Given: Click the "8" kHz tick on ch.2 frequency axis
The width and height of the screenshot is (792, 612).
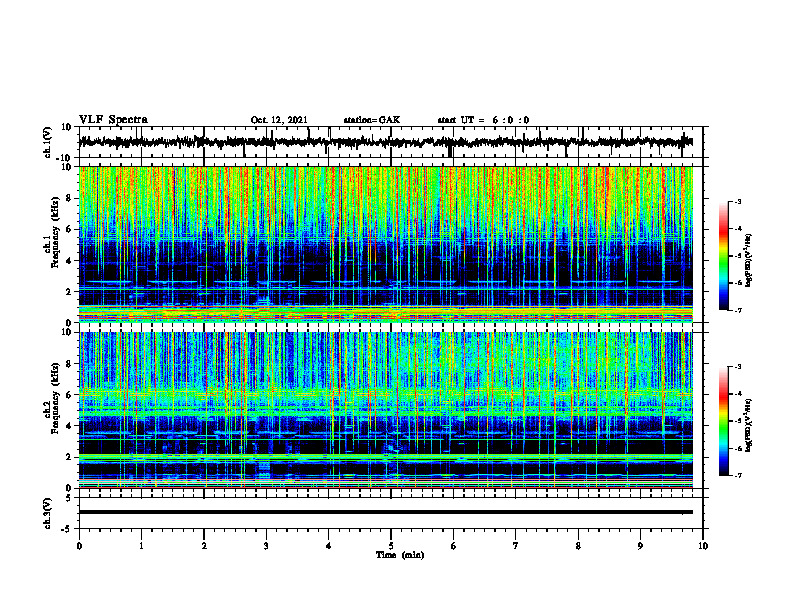Looking at the screenshot, I should [x=70, y=364].
